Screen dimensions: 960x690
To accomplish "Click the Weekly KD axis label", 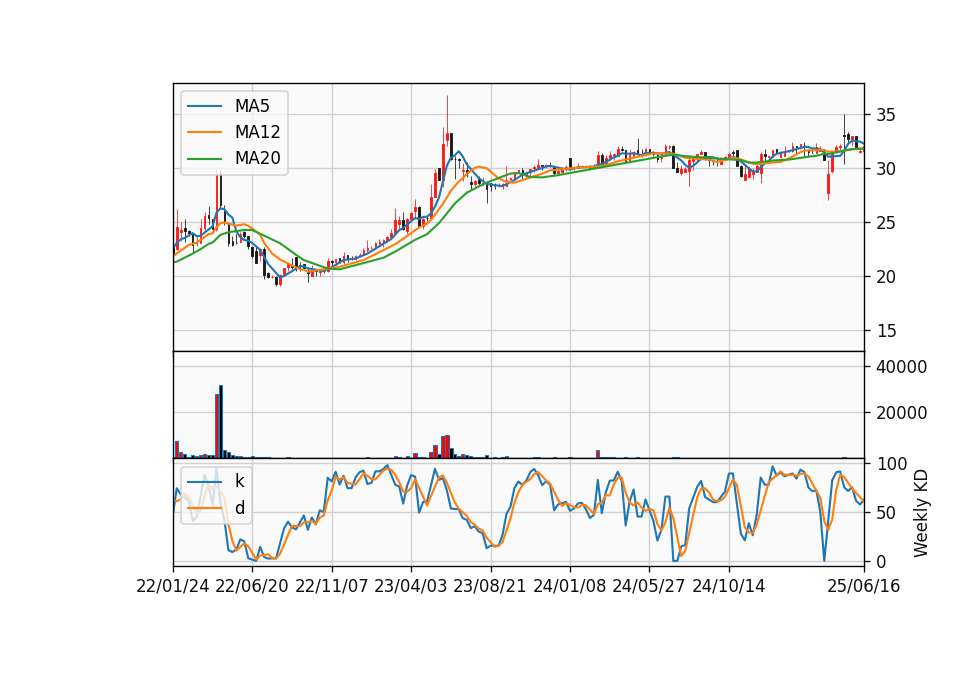I will 921,513.
